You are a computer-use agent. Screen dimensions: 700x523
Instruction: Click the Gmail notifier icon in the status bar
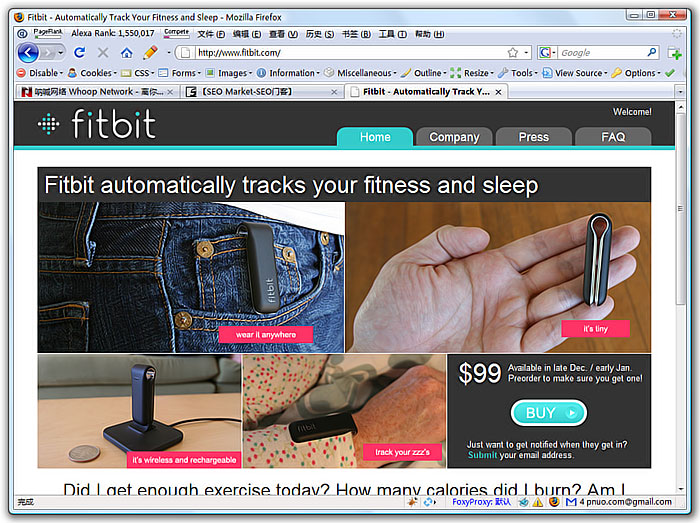click(571, 502)
